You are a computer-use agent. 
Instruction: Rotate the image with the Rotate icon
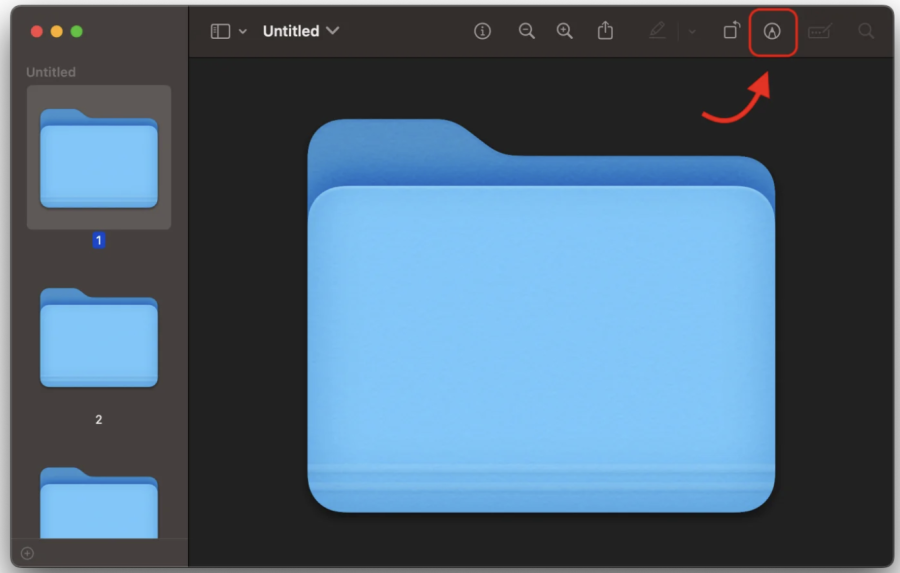[731, 32]
